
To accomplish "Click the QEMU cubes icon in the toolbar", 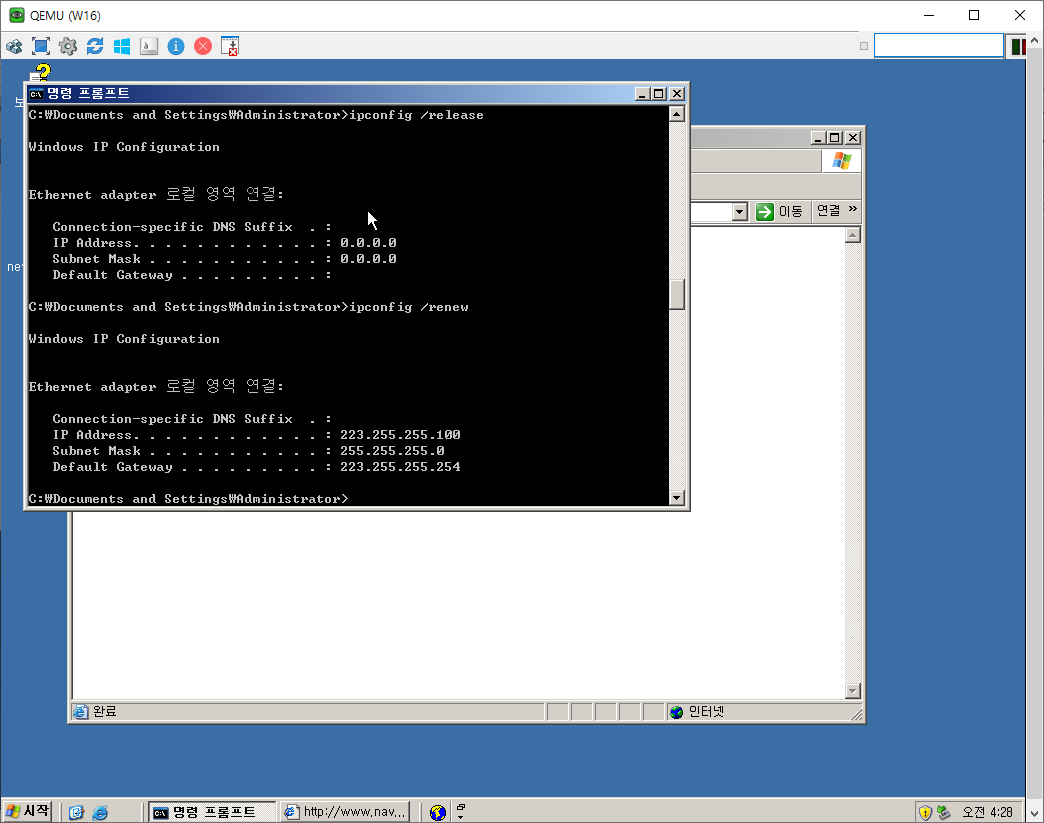I will [14, 47].
